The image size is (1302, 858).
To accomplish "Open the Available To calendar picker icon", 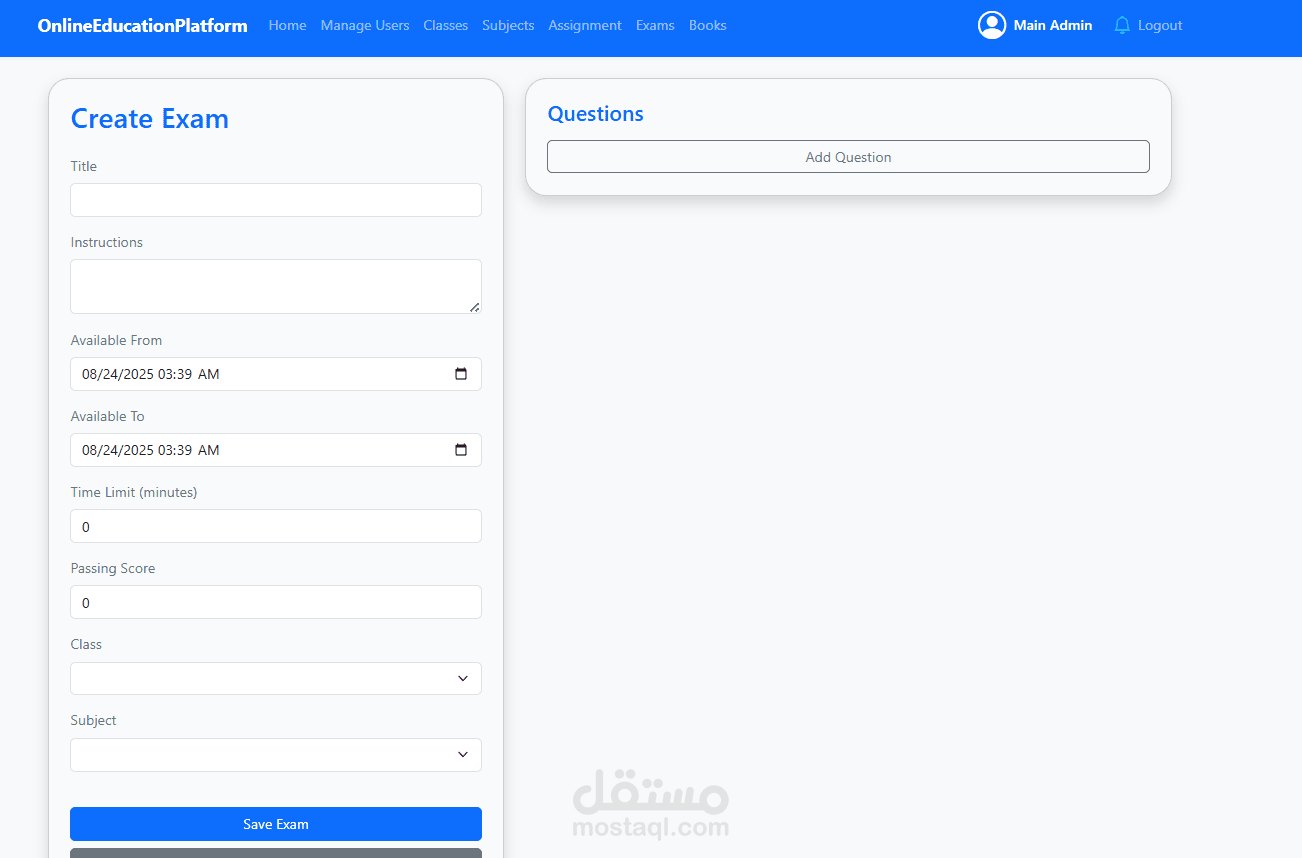I will (461, 450).
